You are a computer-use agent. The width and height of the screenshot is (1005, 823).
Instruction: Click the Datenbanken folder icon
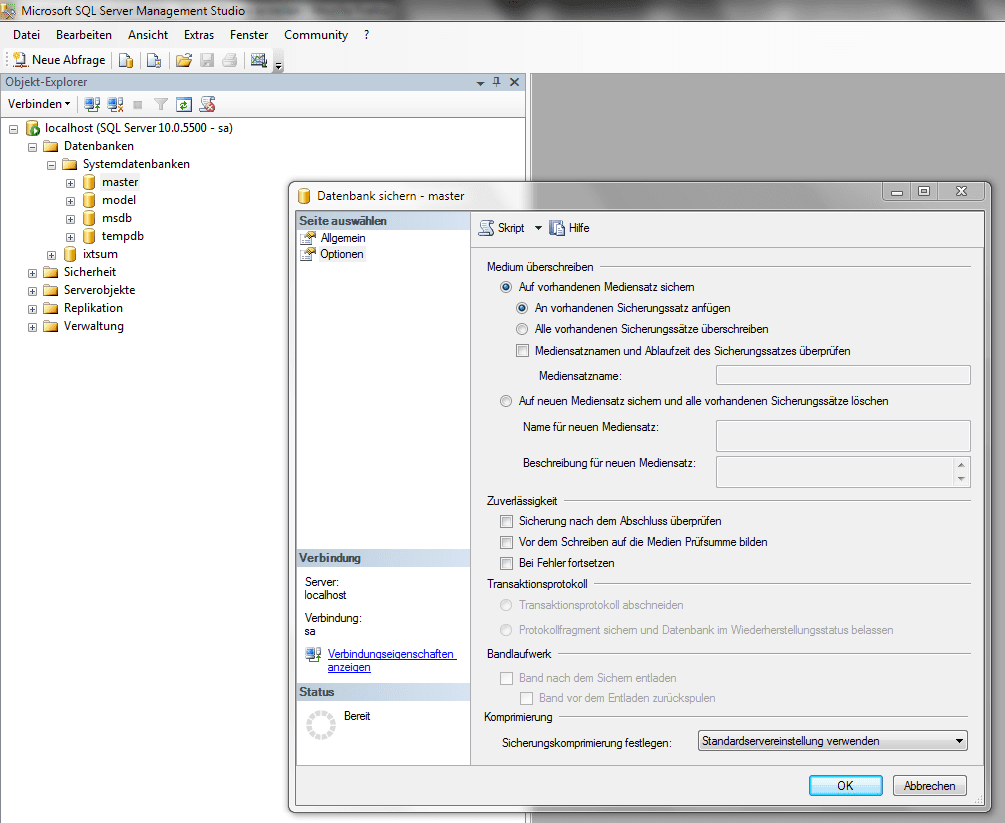(x=51, y=146)
